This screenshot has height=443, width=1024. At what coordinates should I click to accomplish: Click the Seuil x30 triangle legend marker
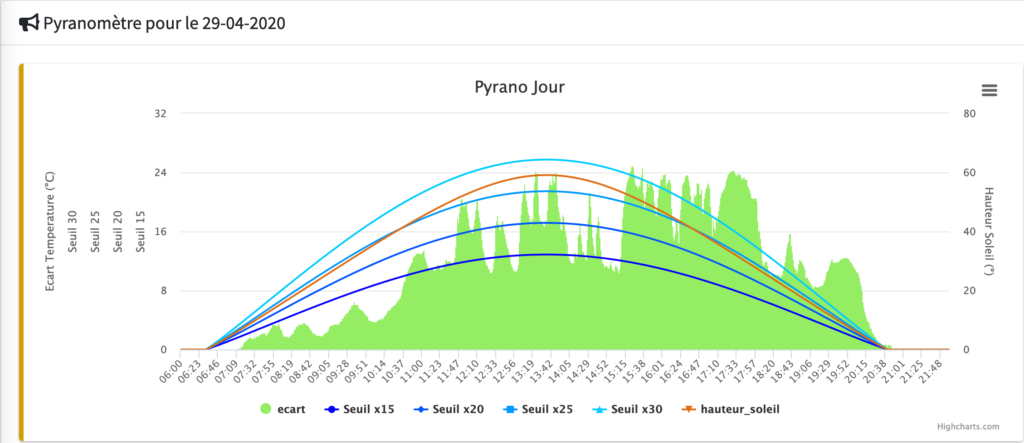(597, 408)
